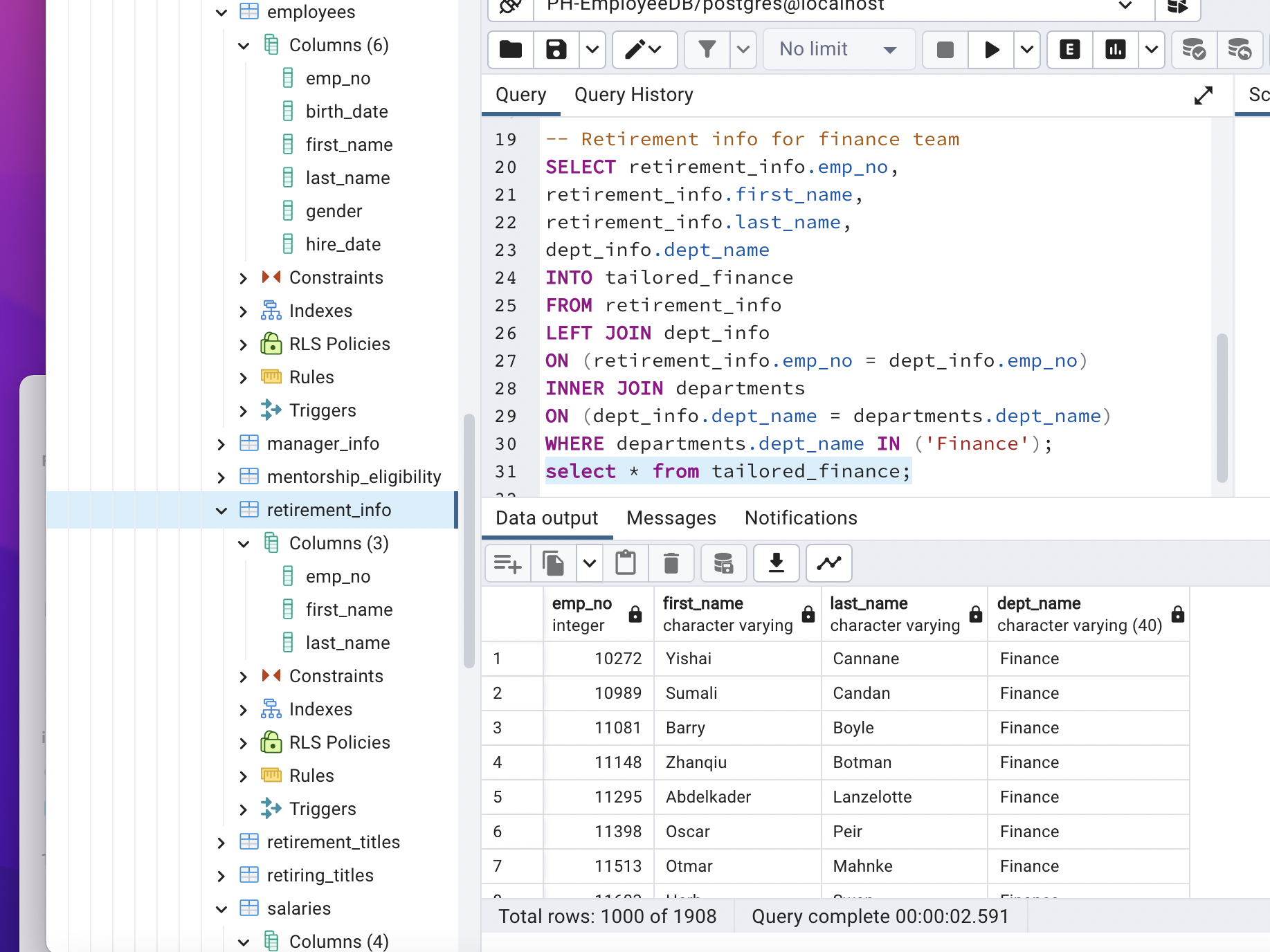Open the No limit rows dropdown
1270x952 pixels.
coord(838,49)
